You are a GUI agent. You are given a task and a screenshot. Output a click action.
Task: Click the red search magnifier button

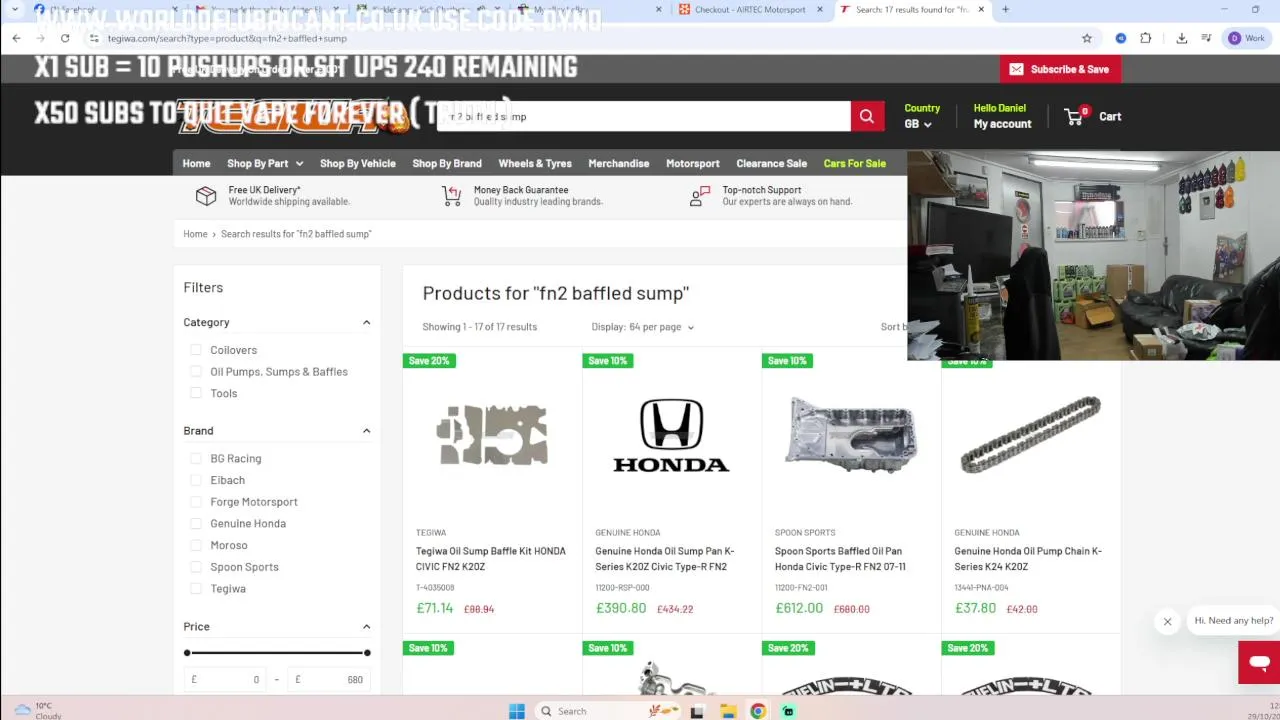pyautogui.click(x=866, y=116)
